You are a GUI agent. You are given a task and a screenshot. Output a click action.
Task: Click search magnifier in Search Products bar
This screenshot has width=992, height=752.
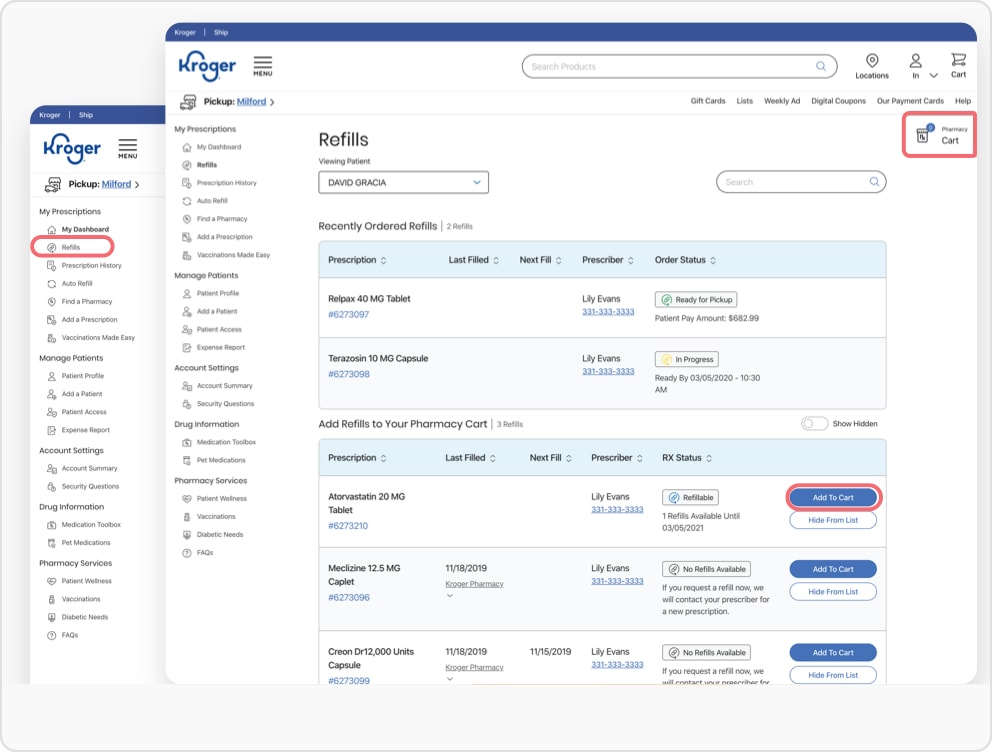pos(821,66)
